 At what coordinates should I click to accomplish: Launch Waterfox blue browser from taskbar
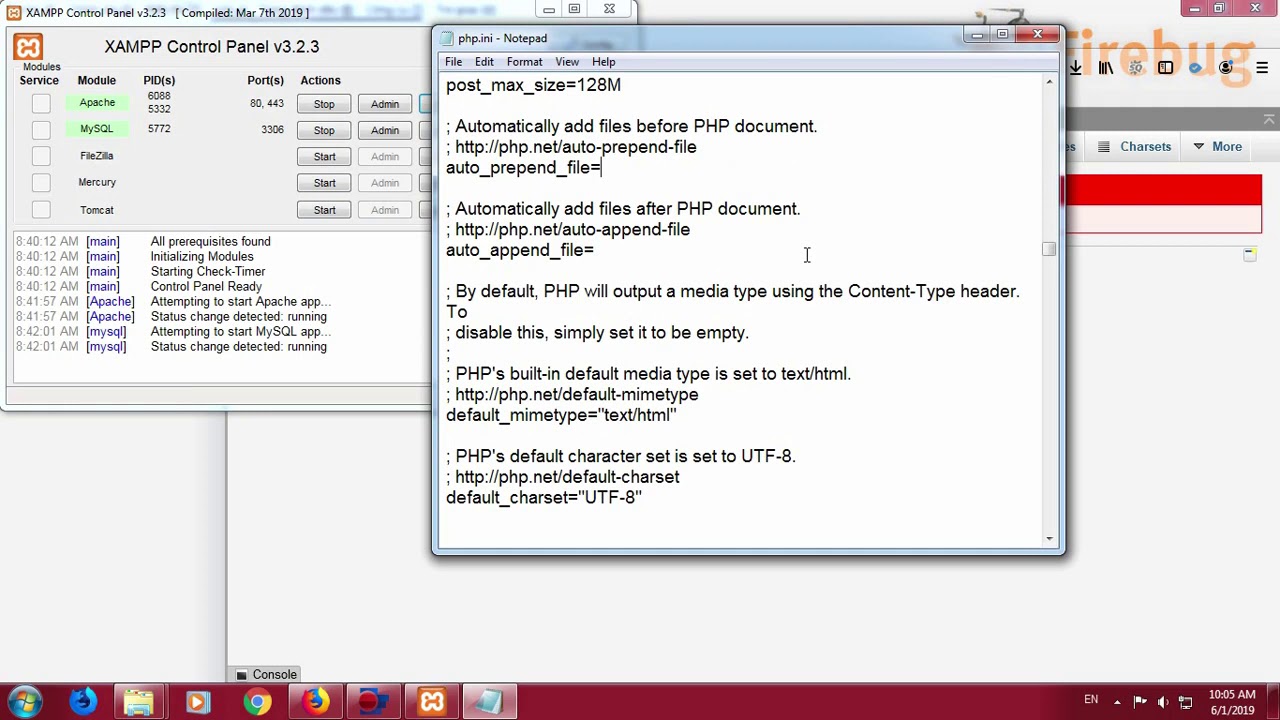coord(83,701)
